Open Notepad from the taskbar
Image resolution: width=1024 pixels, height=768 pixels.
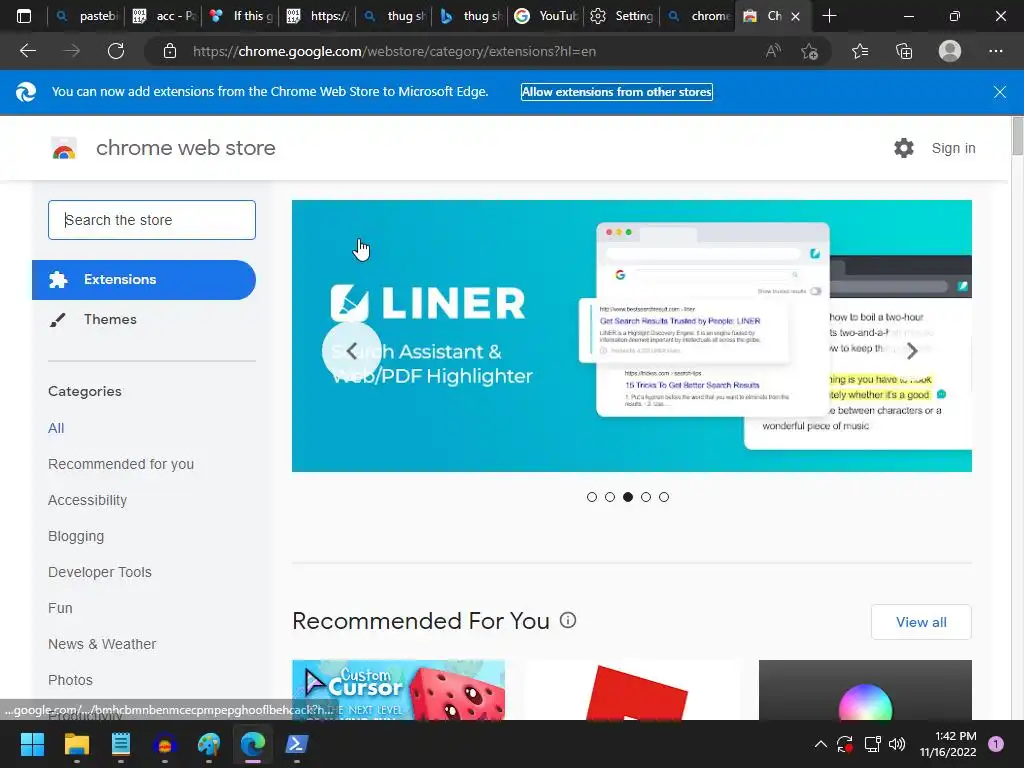click(x=121, y=744)
